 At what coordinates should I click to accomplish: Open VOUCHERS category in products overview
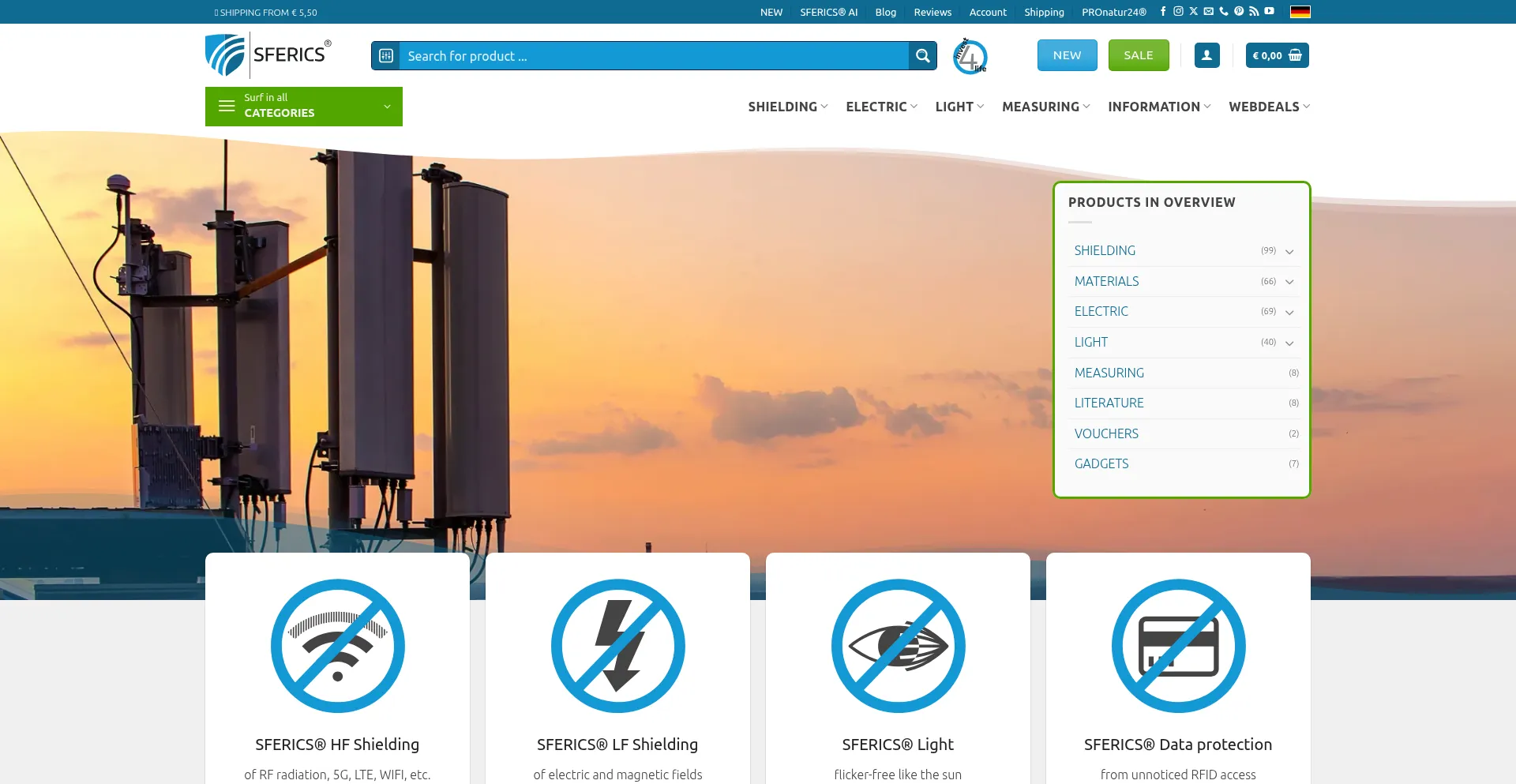click(1106, 433)
